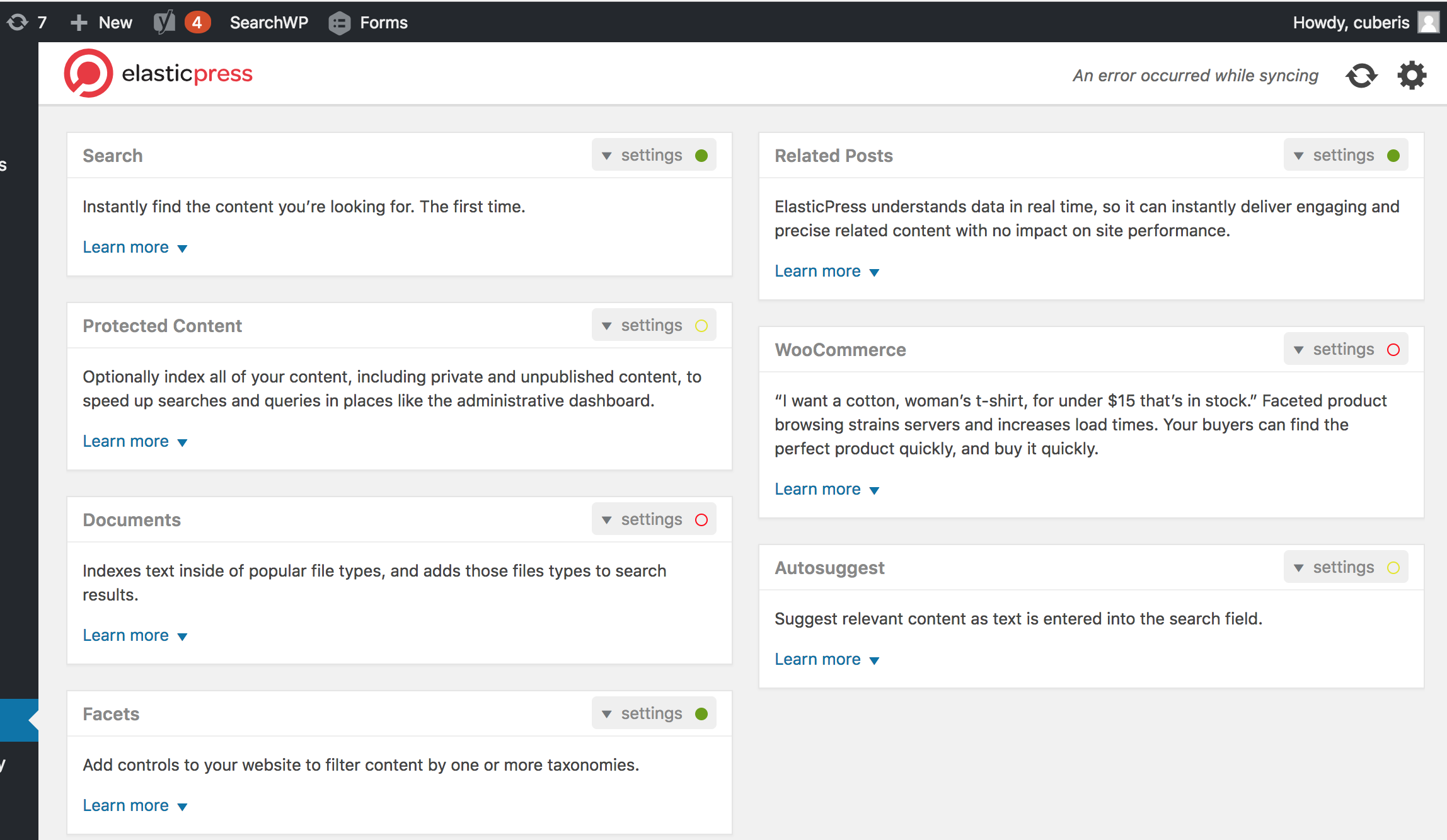Click the green status dot on Search feature
Screen dimensions: 1447x840
701,155
